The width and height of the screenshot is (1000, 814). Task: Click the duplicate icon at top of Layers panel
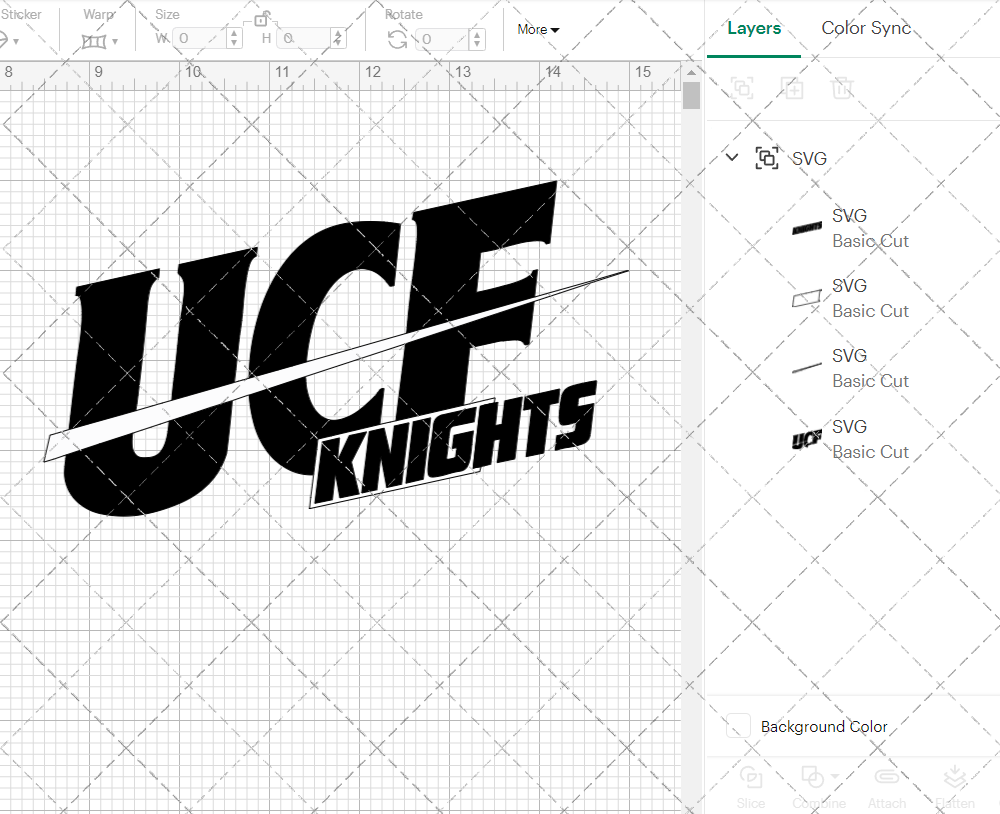pos(792,88)
